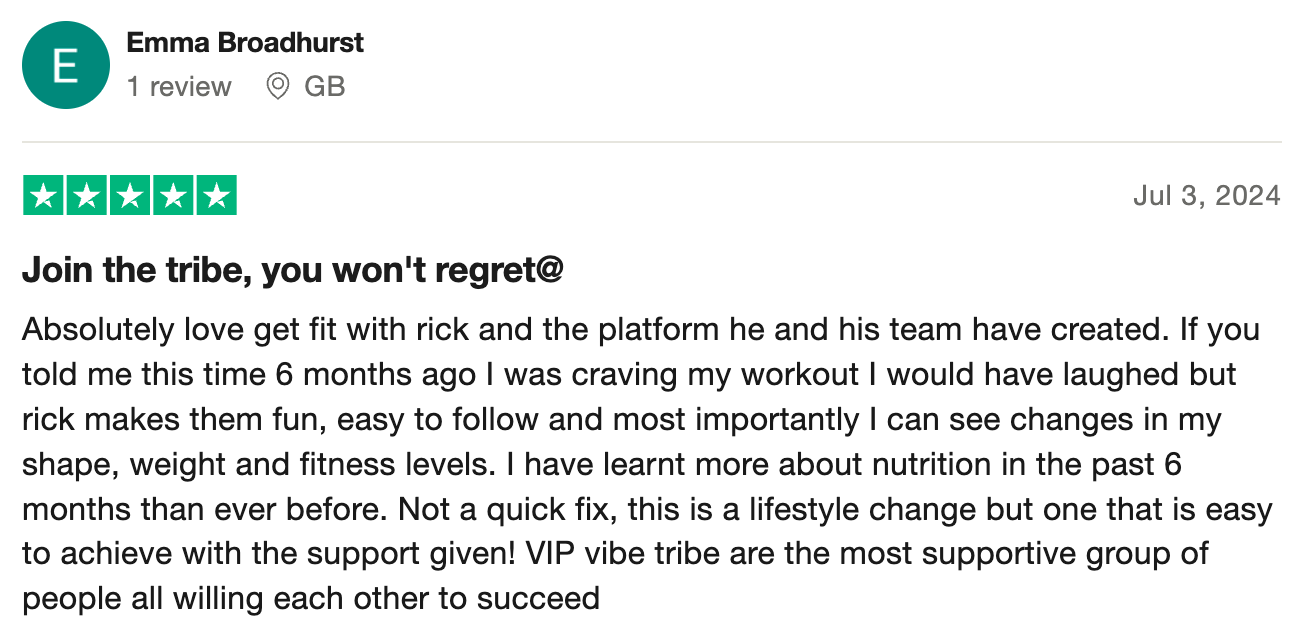Click the "1 review" count text
Screen dimensions: 1300x640
coord(179,87)
